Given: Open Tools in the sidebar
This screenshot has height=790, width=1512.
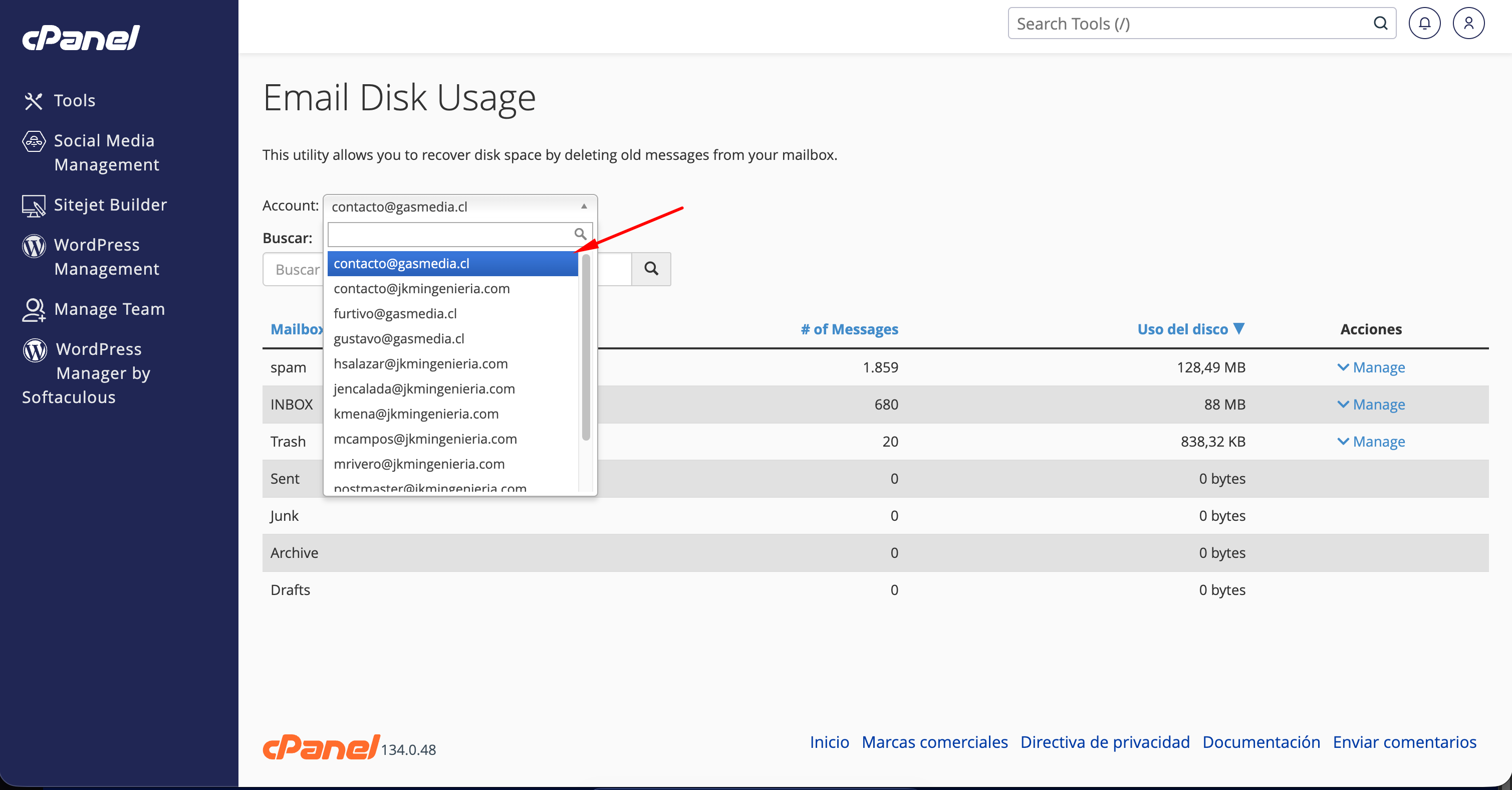Looking at the screenshot, I should (75, 101).
